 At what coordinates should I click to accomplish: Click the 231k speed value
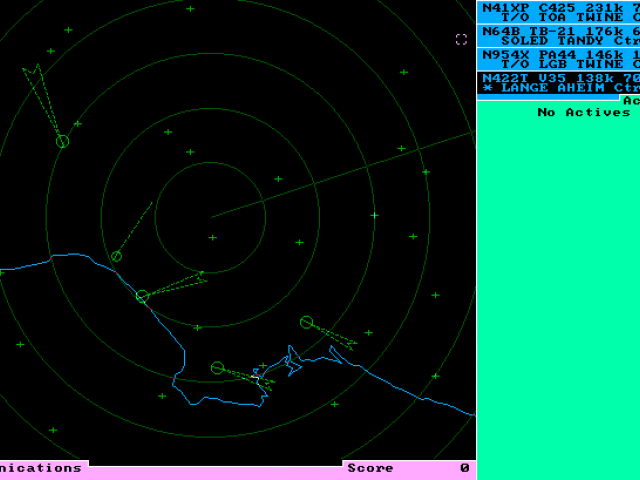[x=604, y=8]
